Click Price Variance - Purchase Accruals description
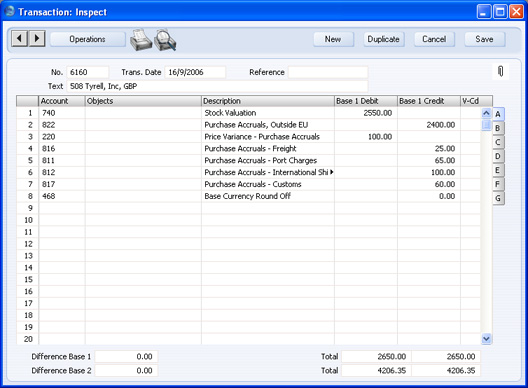Image resolution: width=528 pixels, height=388 pixels. tap(262, 137)
